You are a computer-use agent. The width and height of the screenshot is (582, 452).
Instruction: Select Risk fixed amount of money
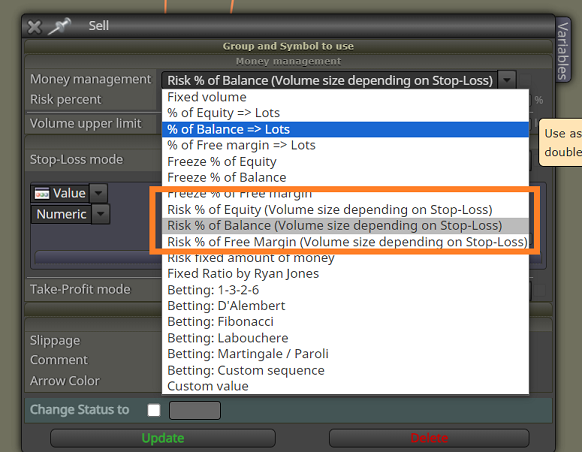(x=345, y=258)
